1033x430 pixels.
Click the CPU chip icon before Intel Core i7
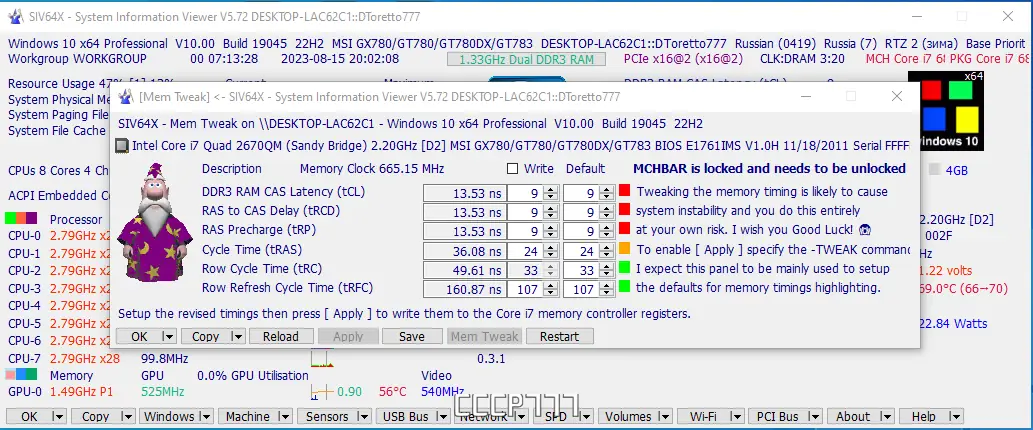(123, 146)
